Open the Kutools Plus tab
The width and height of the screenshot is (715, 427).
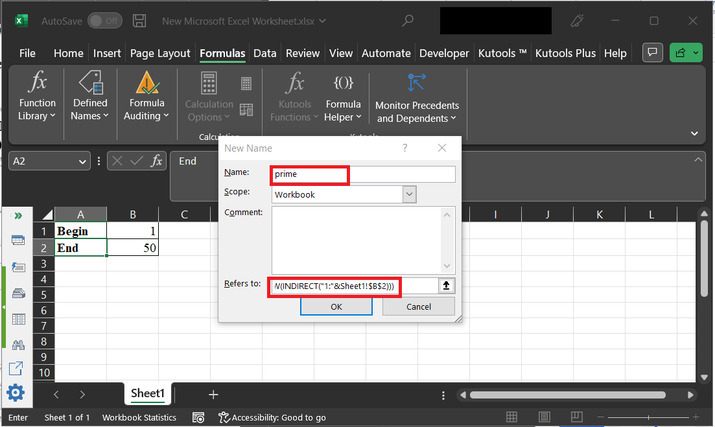tap(565, 53)
